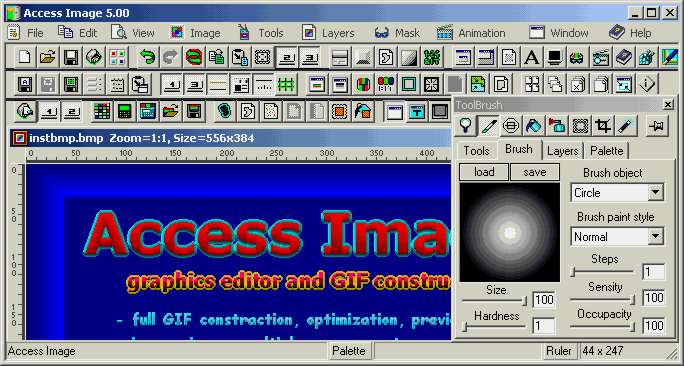Open the Layers menu
Image resolution: width=684 pixels, height=366 pixels.
pyautogui.click(x=328, y=33)
